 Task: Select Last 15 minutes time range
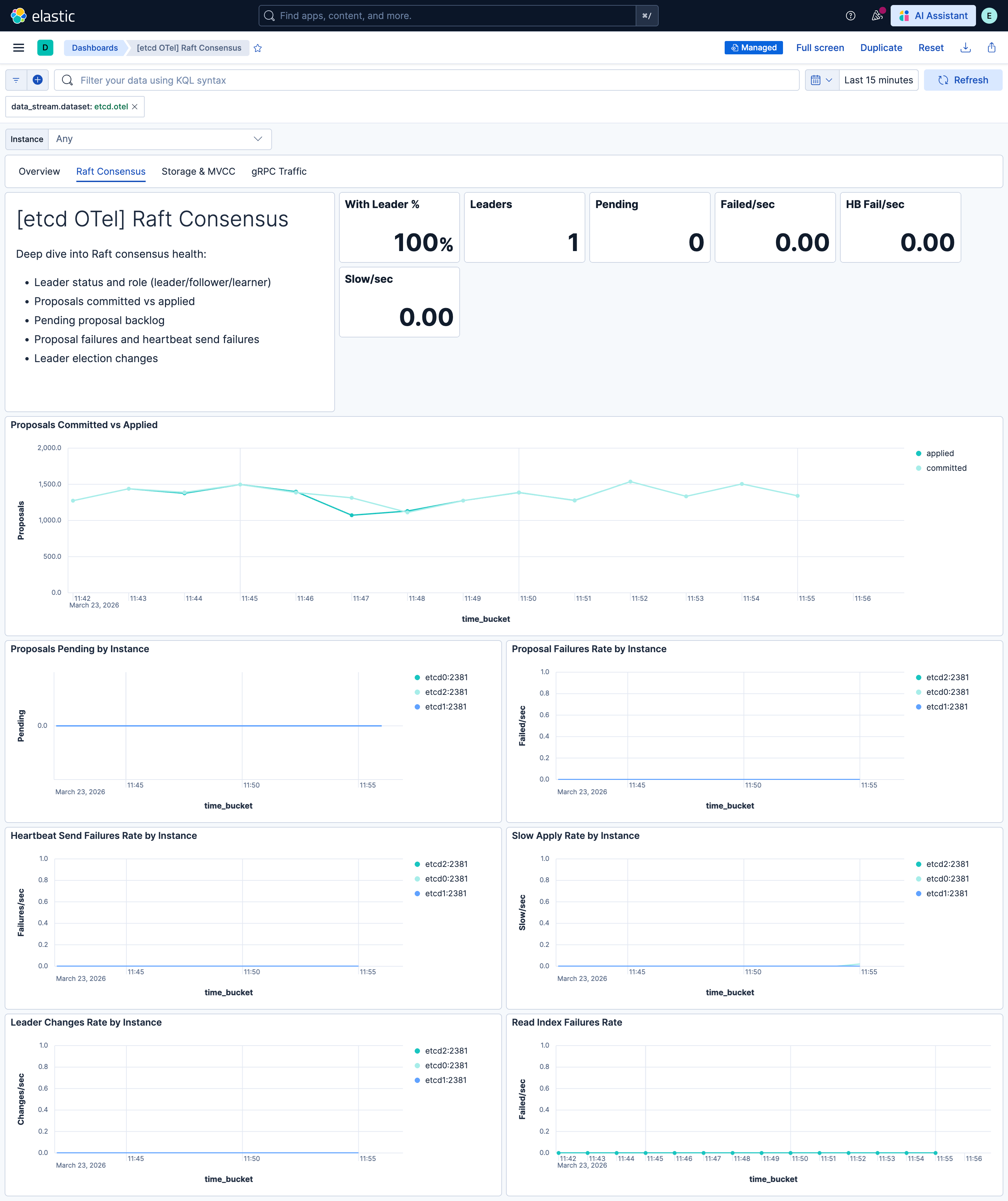pyautogui.click(x=878, y=80)
